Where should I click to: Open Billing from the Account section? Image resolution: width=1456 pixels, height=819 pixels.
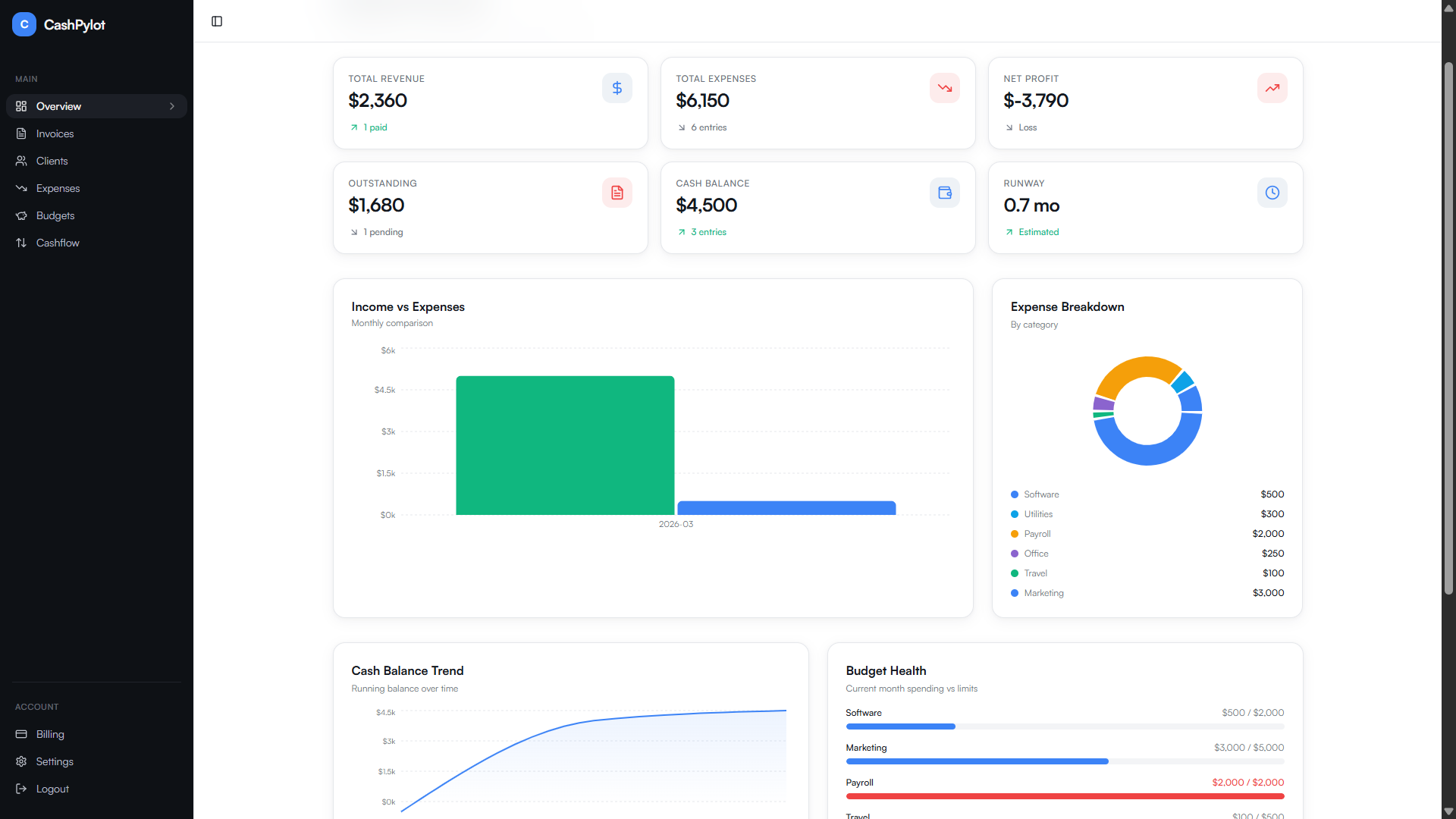(x=49, y=734)
